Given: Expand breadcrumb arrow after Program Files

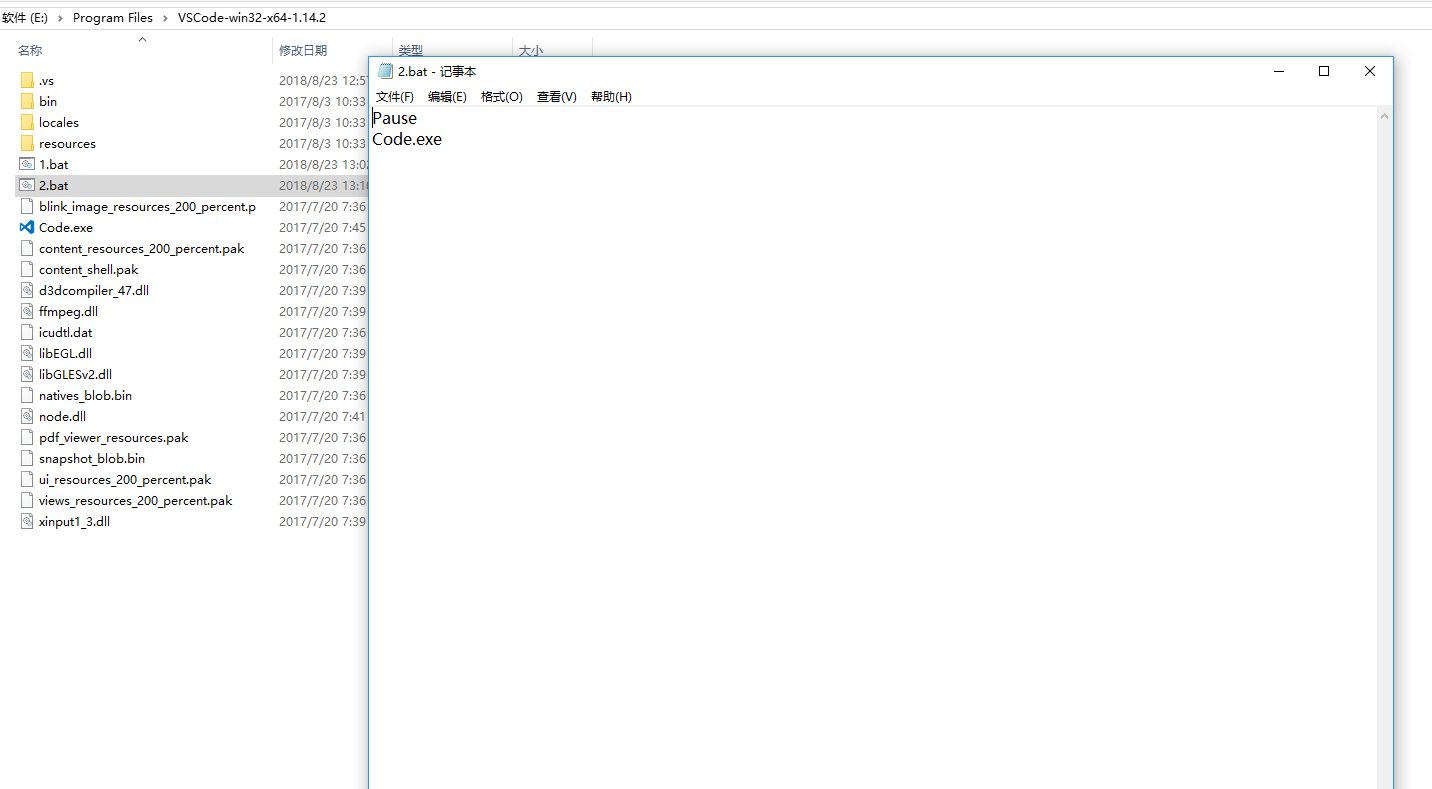Looking at the screenshot, I should click(165, 18).
